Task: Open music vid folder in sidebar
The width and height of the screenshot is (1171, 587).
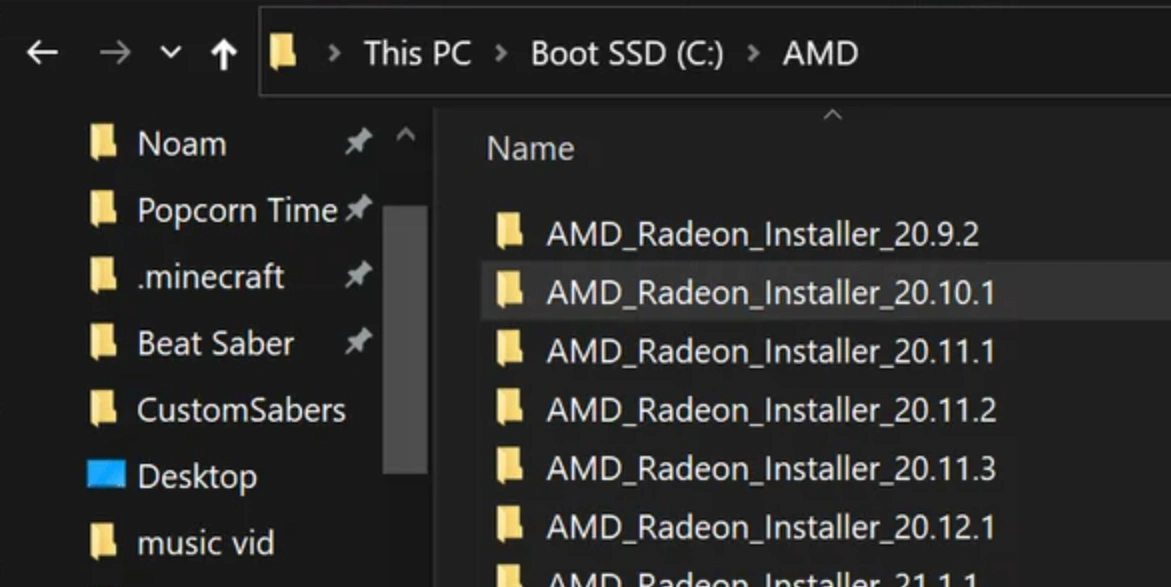Action: click(x=205, y=543)
